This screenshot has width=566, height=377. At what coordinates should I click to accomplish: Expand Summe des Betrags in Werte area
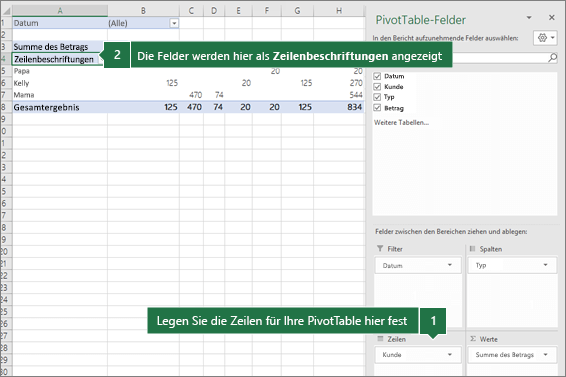point(545,355)
